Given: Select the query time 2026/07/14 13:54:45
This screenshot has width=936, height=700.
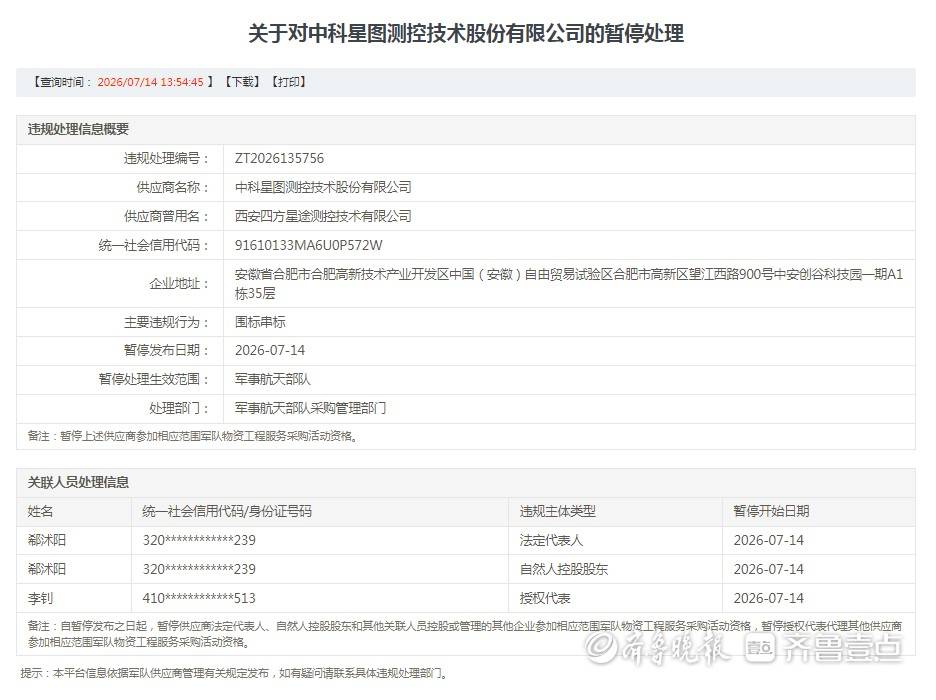Looking at the screenshot, I should [x=150, y=82].
